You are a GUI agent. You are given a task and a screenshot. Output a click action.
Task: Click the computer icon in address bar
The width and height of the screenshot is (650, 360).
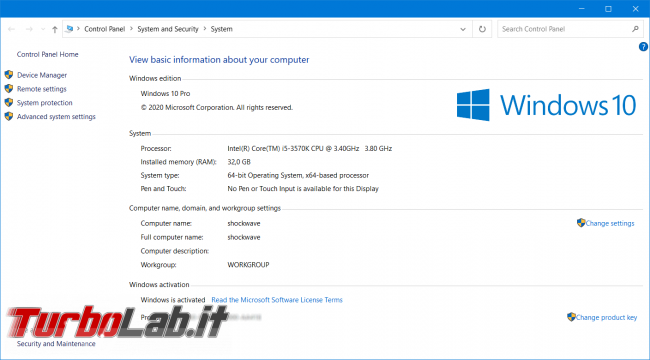pos(70,29)
